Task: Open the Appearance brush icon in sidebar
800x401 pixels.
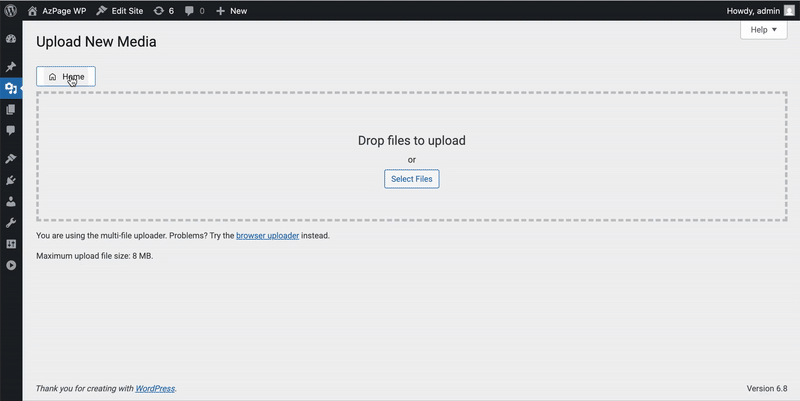Action: [11, 159]
